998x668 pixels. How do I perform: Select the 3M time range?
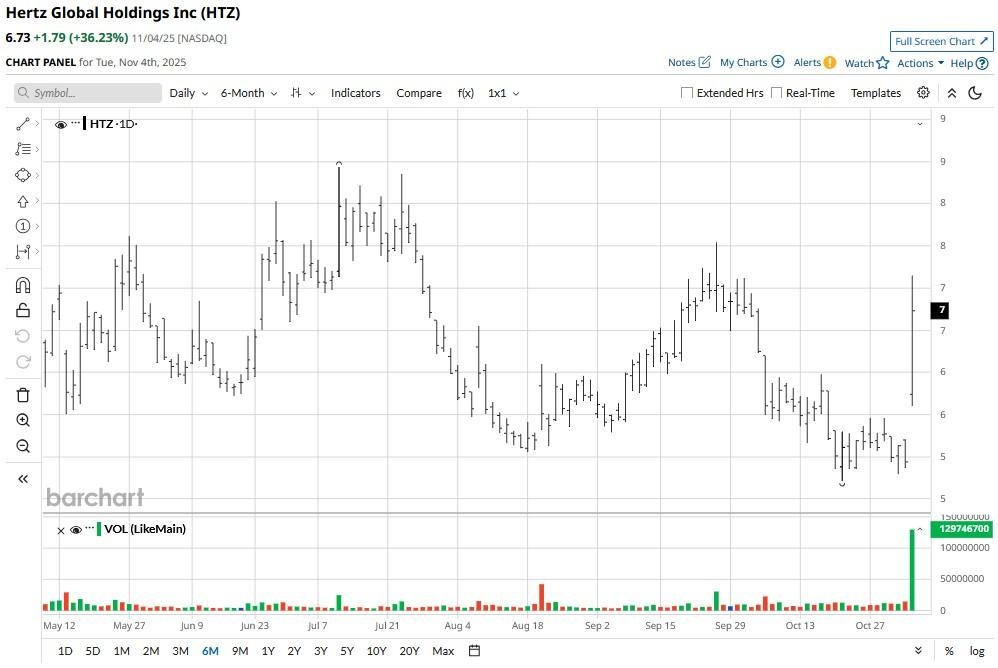(181, 651)
